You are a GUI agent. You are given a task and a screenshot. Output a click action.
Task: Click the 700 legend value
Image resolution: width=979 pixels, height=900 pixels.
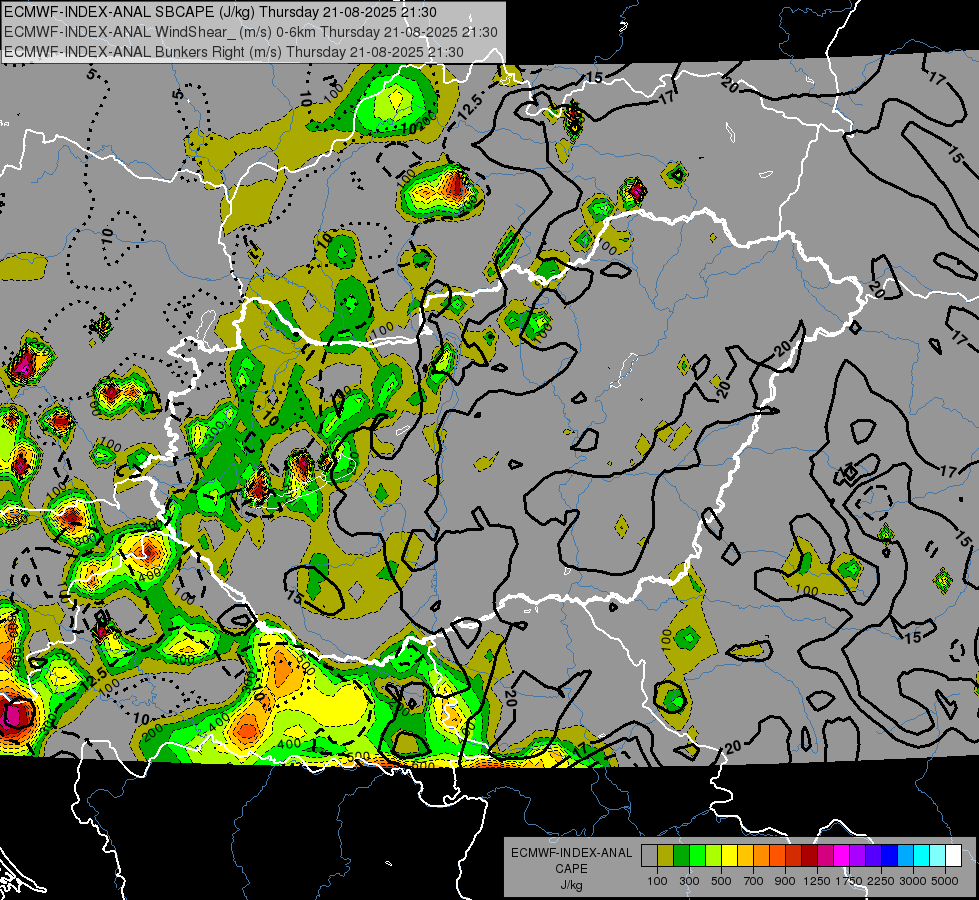pos(754,881)
